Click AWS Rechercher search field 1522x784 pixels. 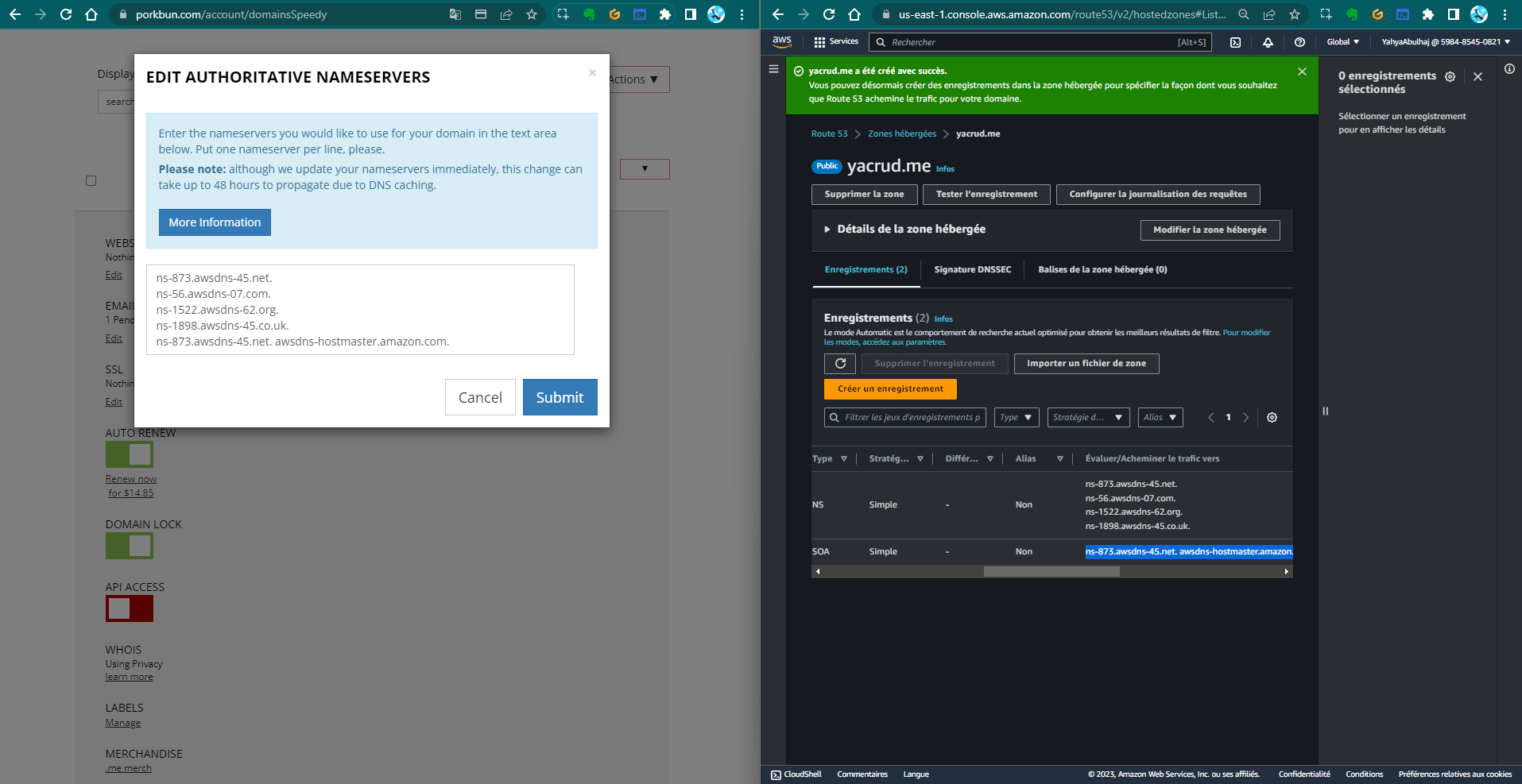coord(1040,42)
